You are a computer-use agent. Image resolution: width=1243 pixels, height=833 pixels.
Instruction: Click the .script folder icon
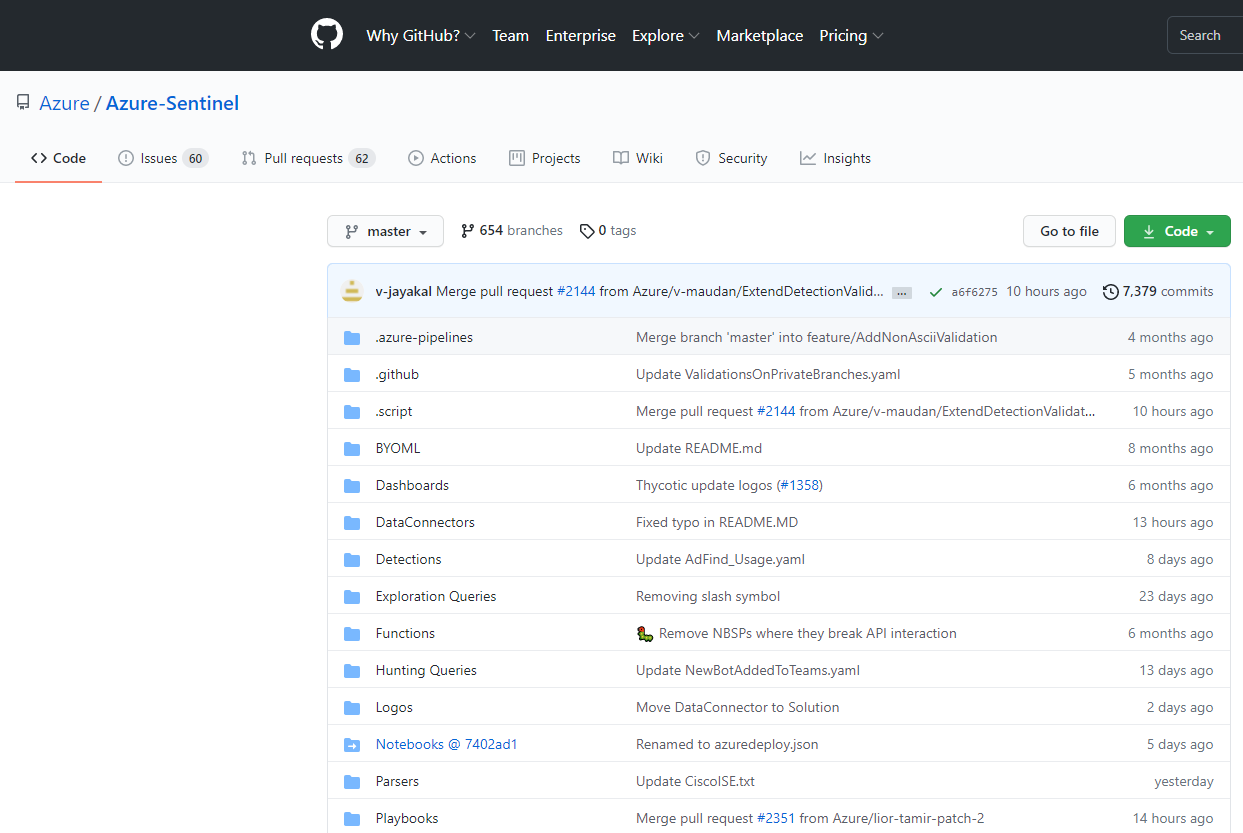point(352,412)
